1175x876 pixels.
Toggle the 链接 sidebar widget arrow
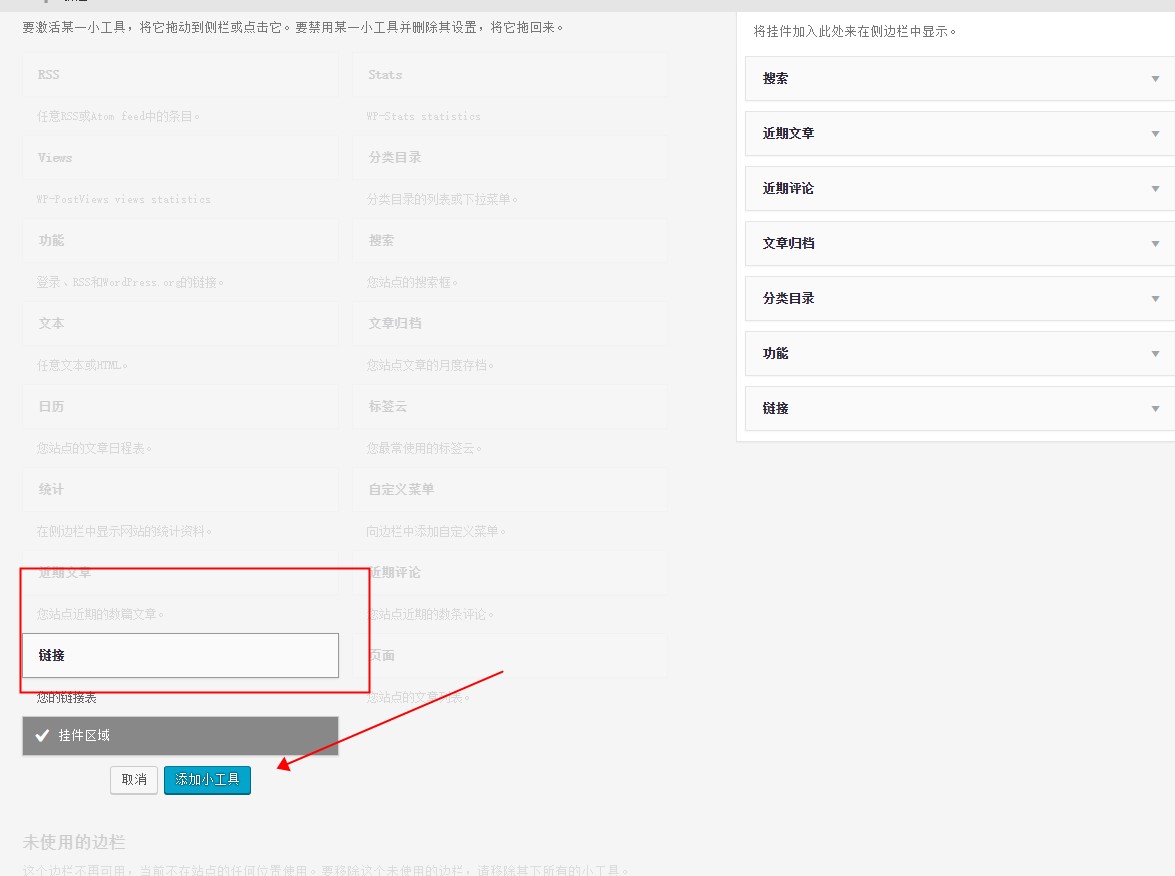(1155, 409)
